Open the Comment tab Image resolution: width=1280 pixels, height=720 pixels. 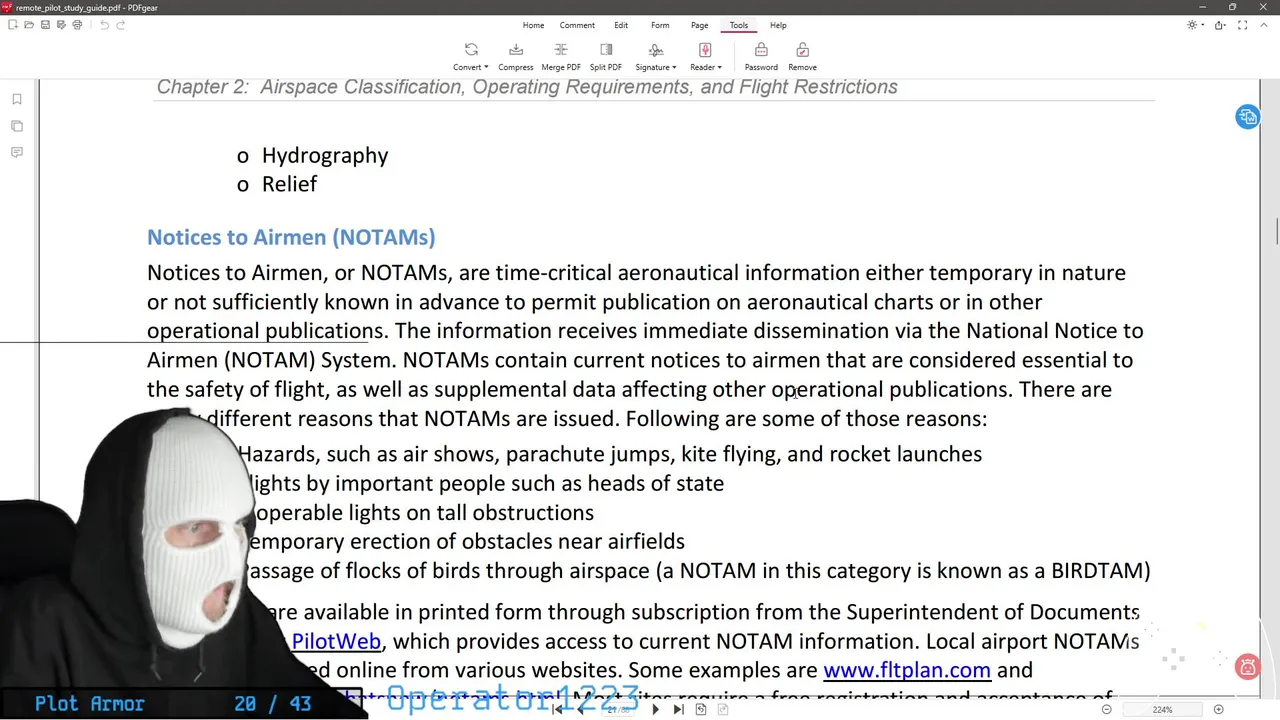point(577,25)
